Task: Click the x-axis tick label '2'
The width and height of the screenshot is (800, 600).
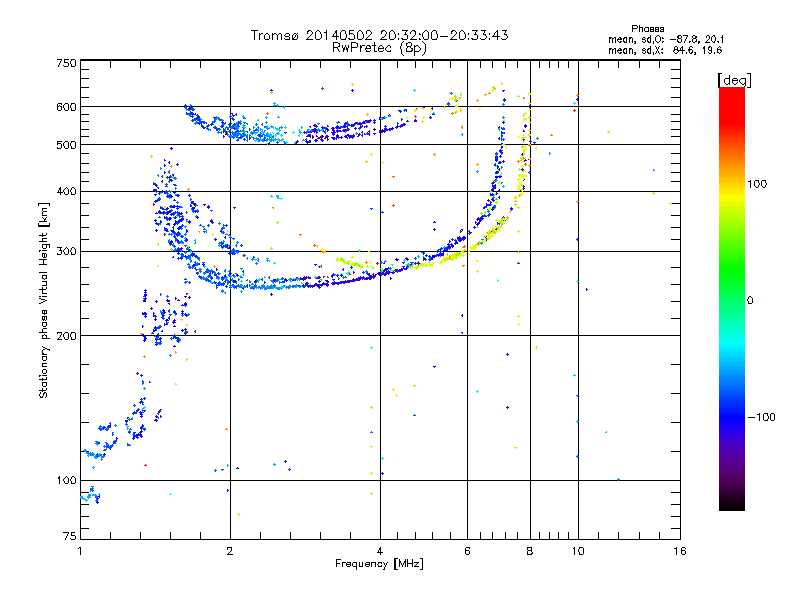Action: pos(230,551)
